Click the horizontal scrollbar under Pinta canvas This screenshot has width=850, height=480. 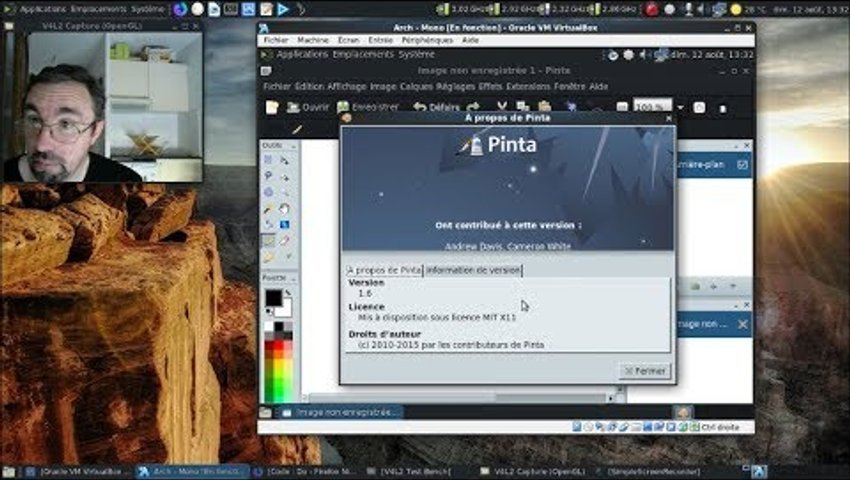pos(458,398)
